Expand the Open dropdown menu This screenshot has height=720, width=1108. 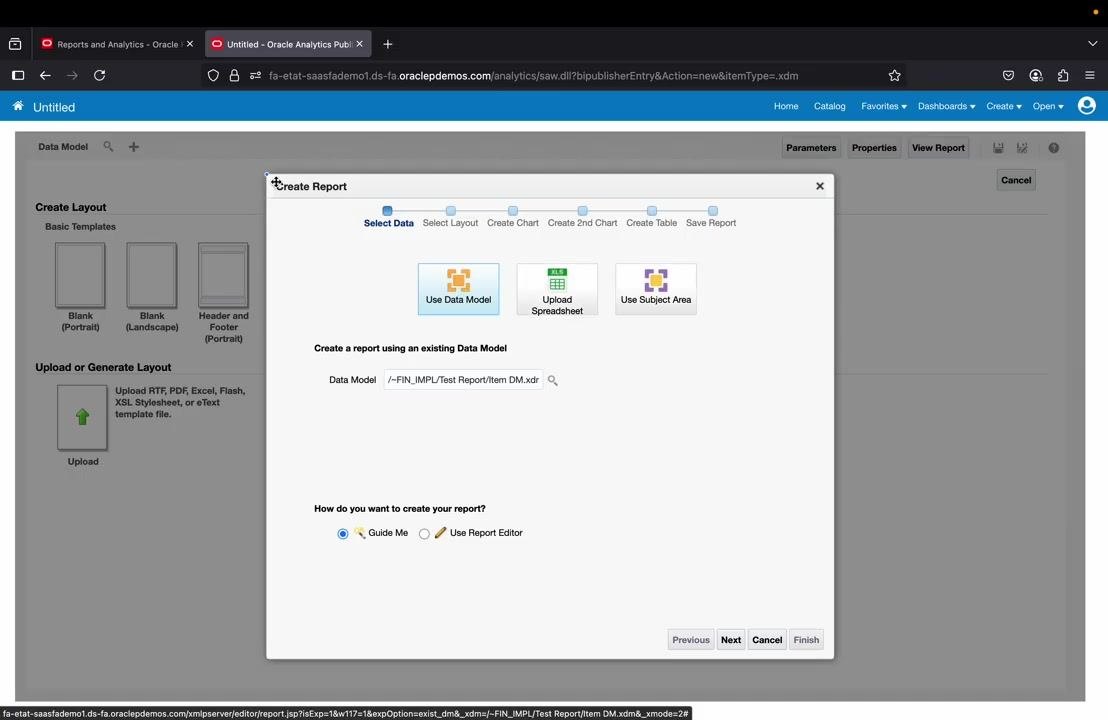(1048, 106)
